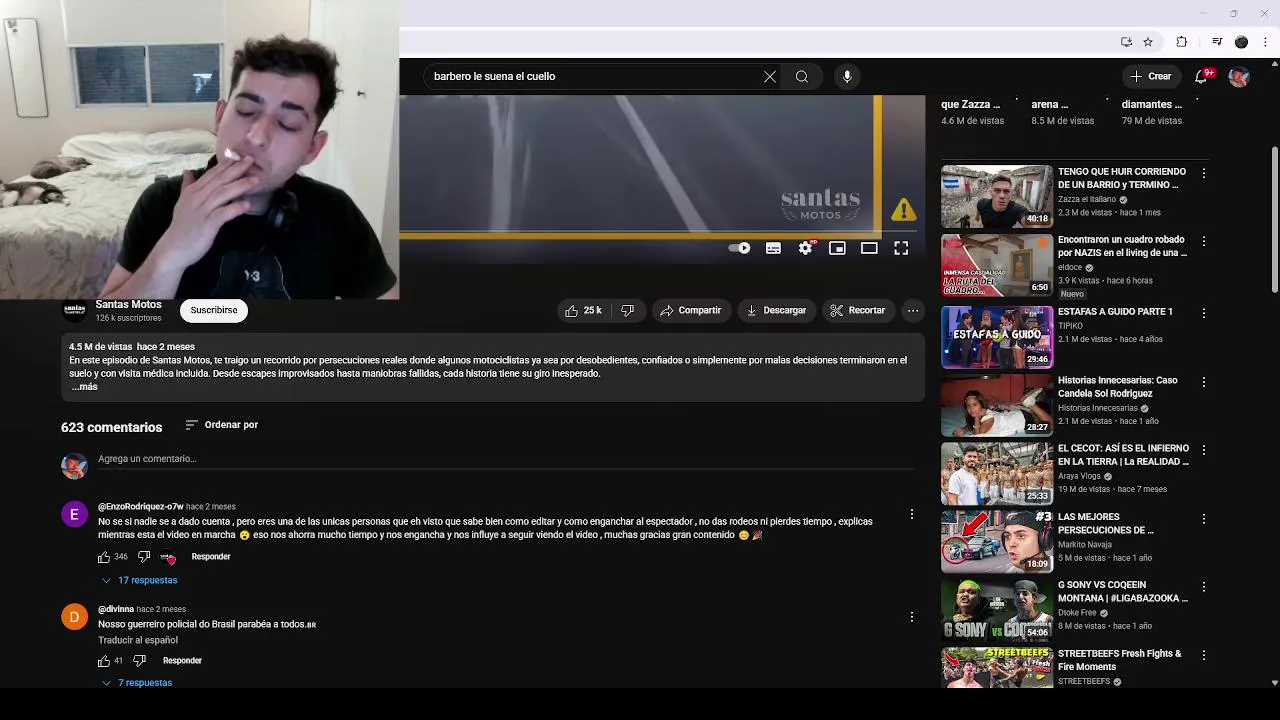The image size is (1280, 720).
Task: Open the Chrome profile avatar
Action: click(x=1241, y=42)
